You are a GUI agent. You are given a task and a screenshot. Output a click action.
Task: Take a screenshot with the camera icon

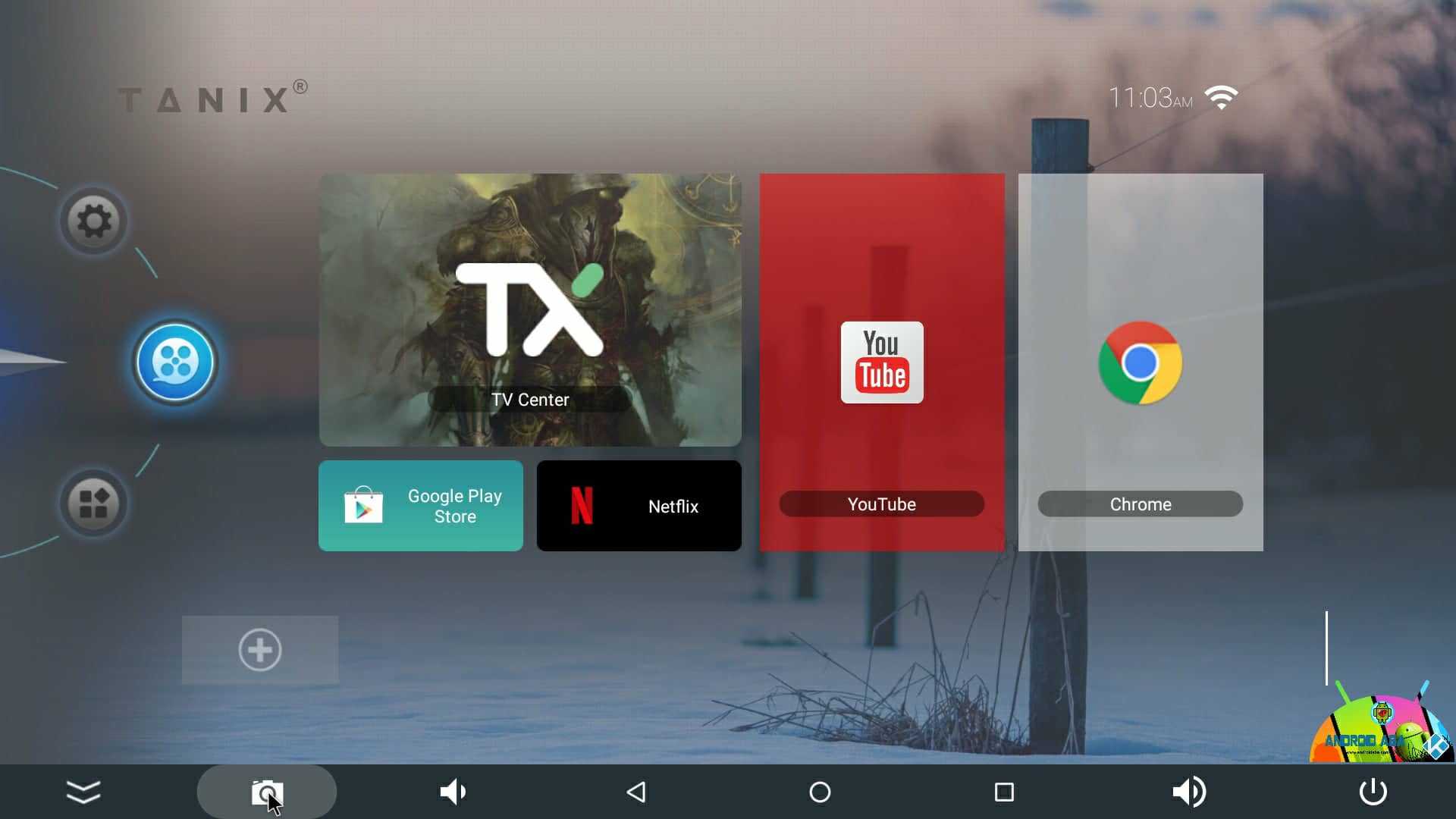click(267, 792)
